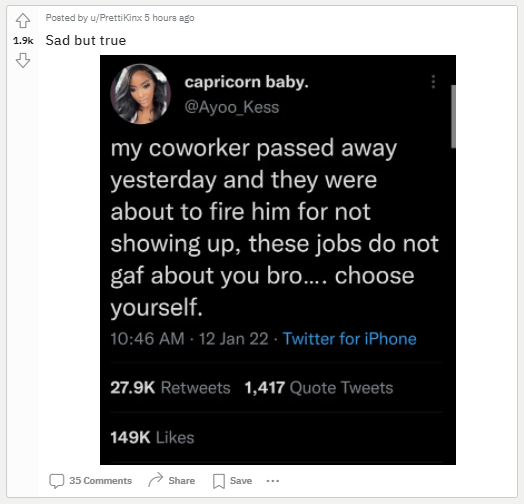The width and height of the screenshot is (524, 504).
Task: Click the bookmark save icon
Action: 219,481
